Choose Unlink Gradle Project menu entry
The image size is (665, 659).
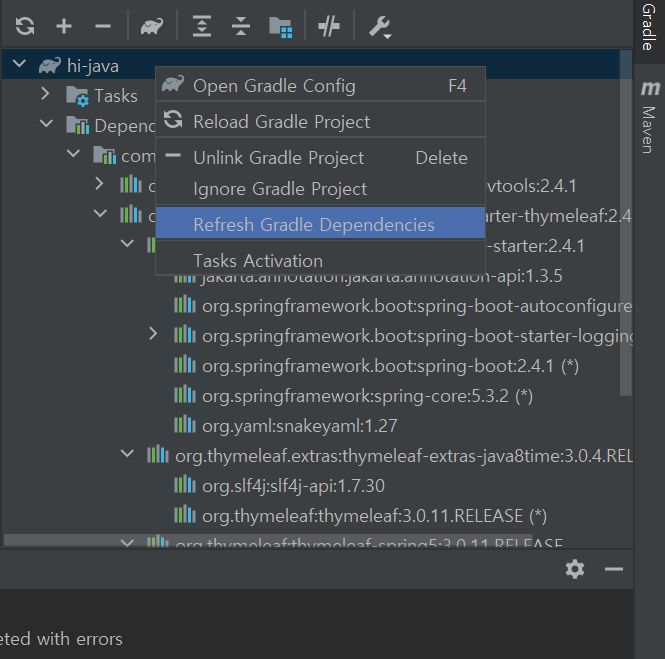pos(320,158)
